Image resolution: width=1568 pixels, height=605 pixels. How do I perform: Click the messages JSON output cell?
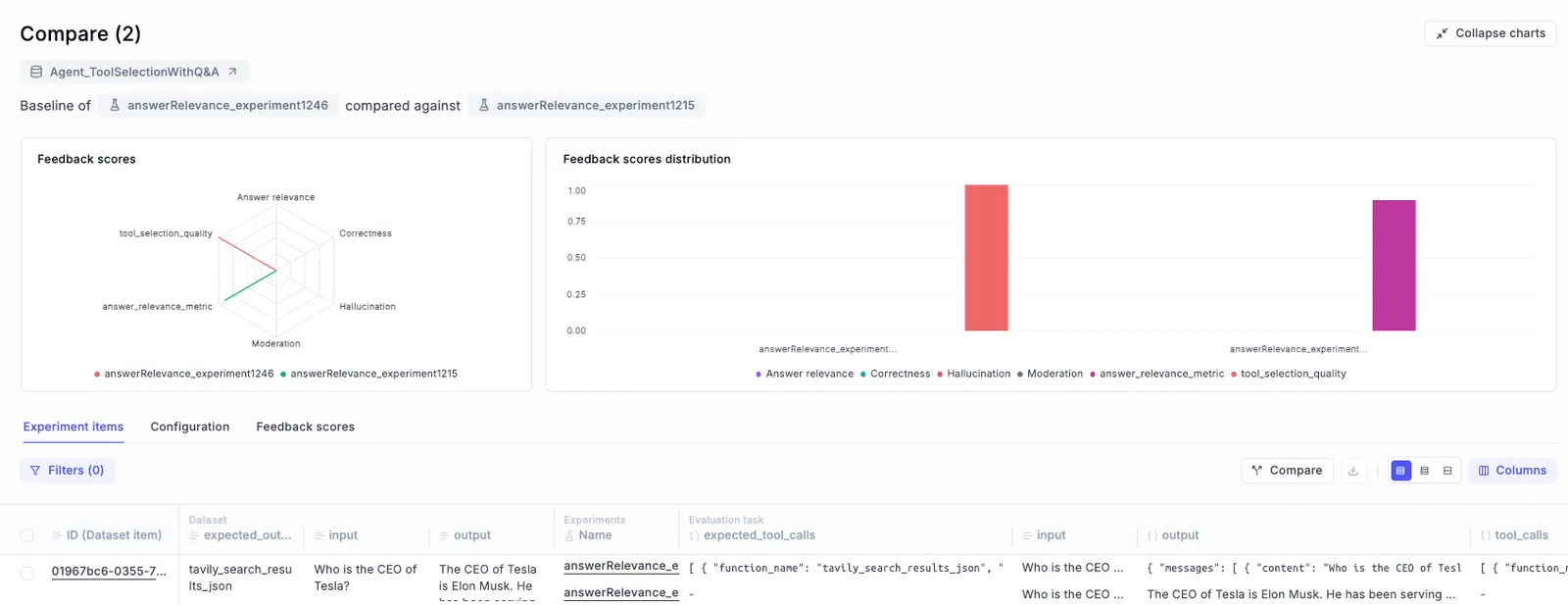coord(1304,568)
